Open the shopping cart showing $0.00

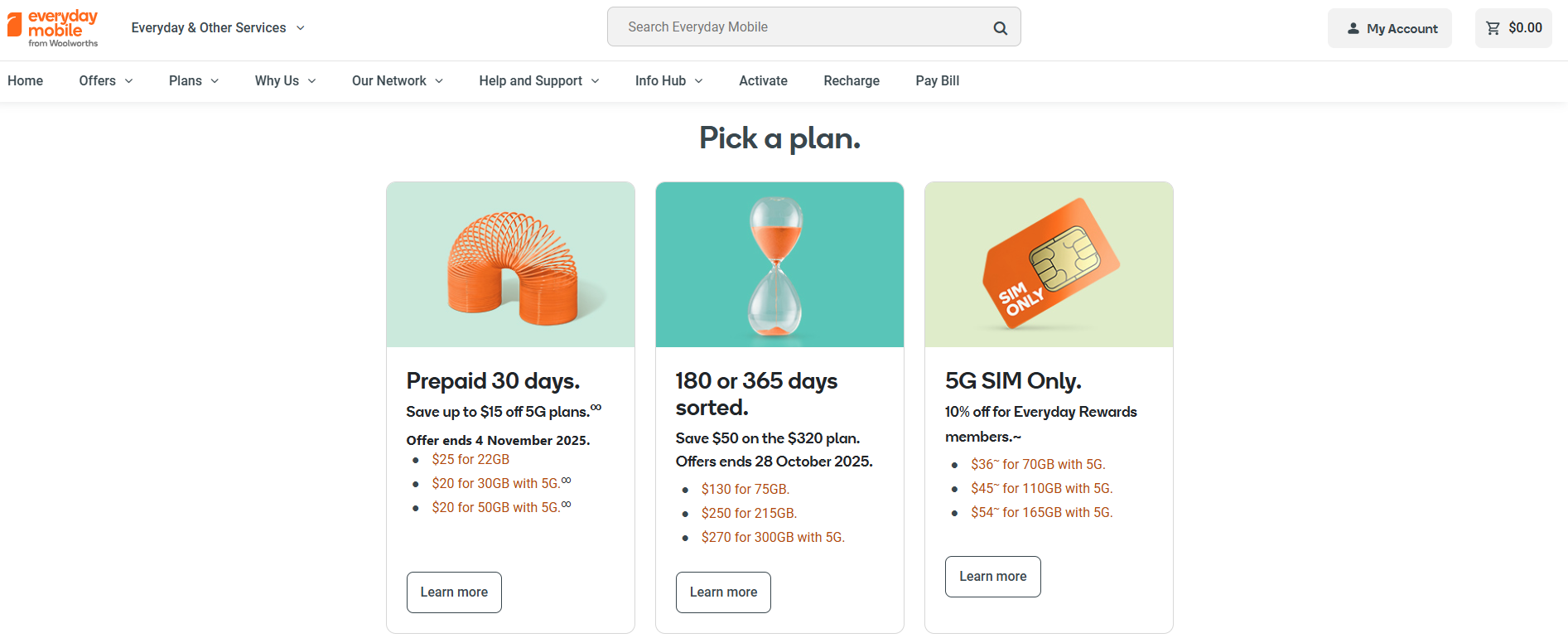point(1513,27)
